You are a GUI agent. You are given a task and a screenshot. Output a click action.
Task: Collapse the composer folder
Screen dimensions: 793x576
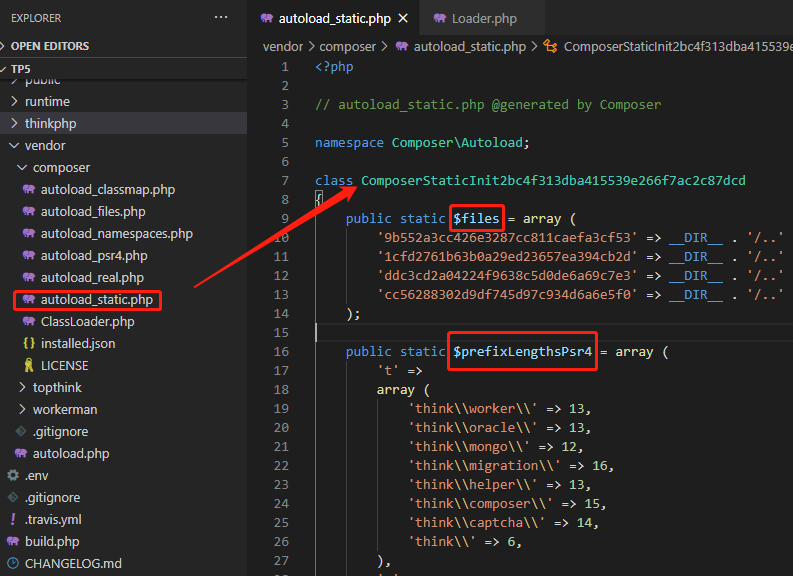(61, 167)
